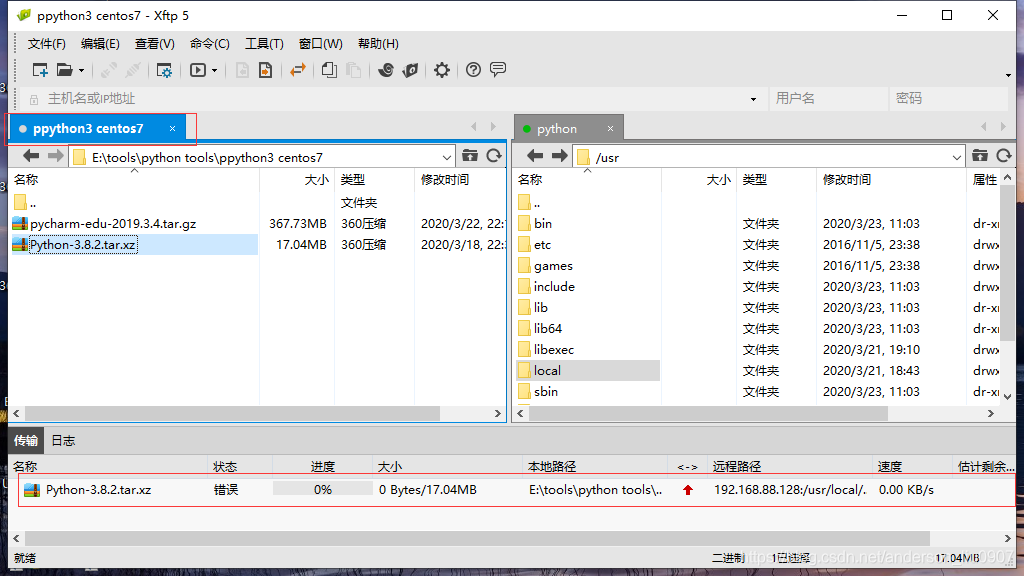Expand the Open Session dropdown arrow
The height and width of the screenshot is (576, 1024).
[82, 71]
